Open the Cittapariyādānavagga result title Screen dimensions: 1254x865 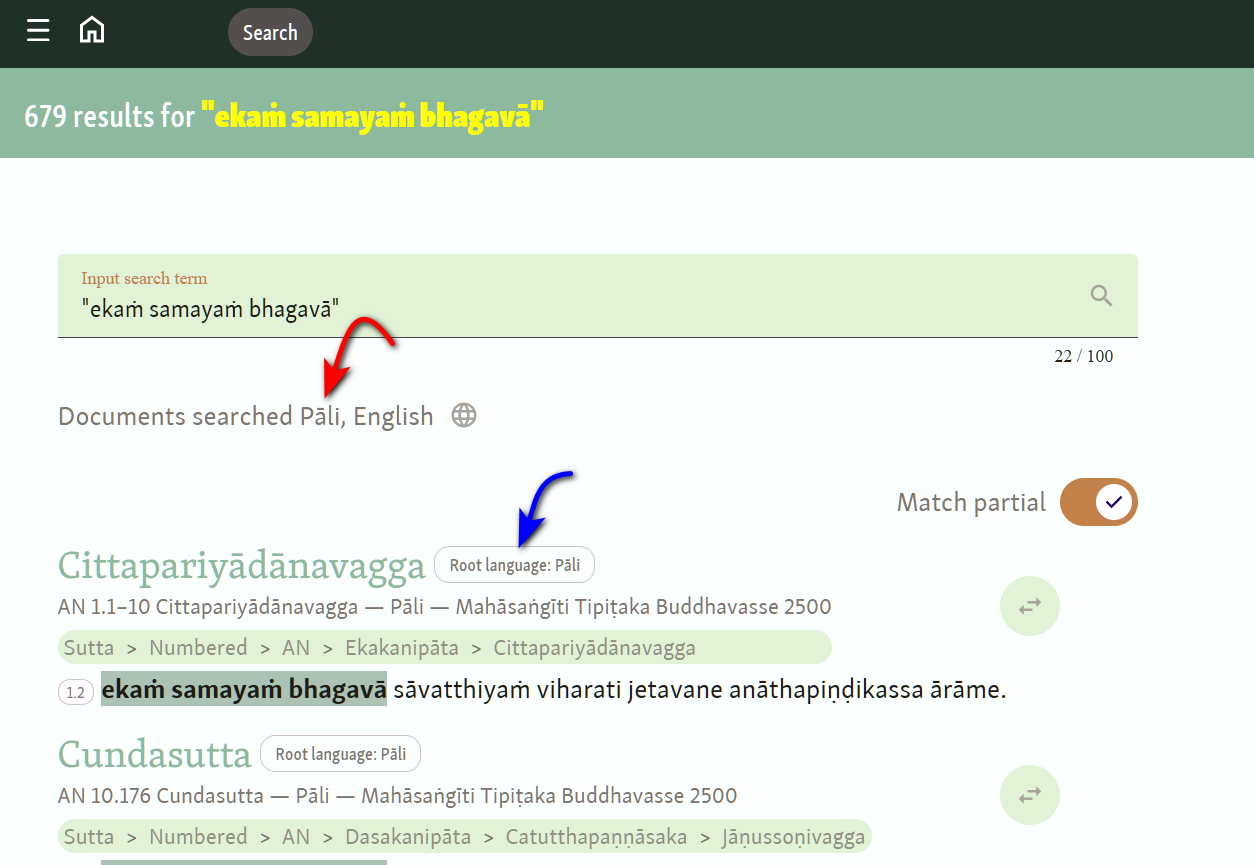(241, 566)
